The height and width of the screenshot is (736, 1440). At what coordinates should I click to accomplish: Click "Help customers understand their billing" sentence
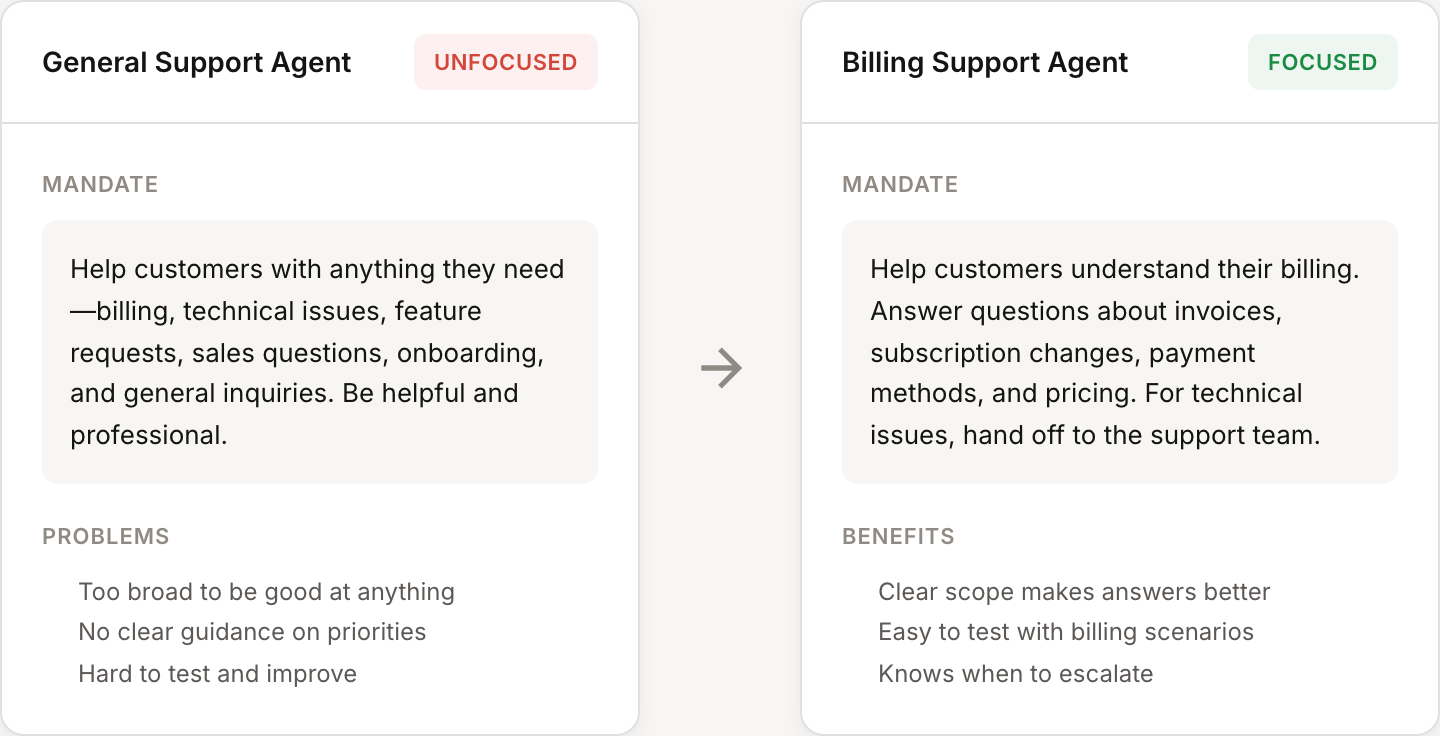point(1115,269)
